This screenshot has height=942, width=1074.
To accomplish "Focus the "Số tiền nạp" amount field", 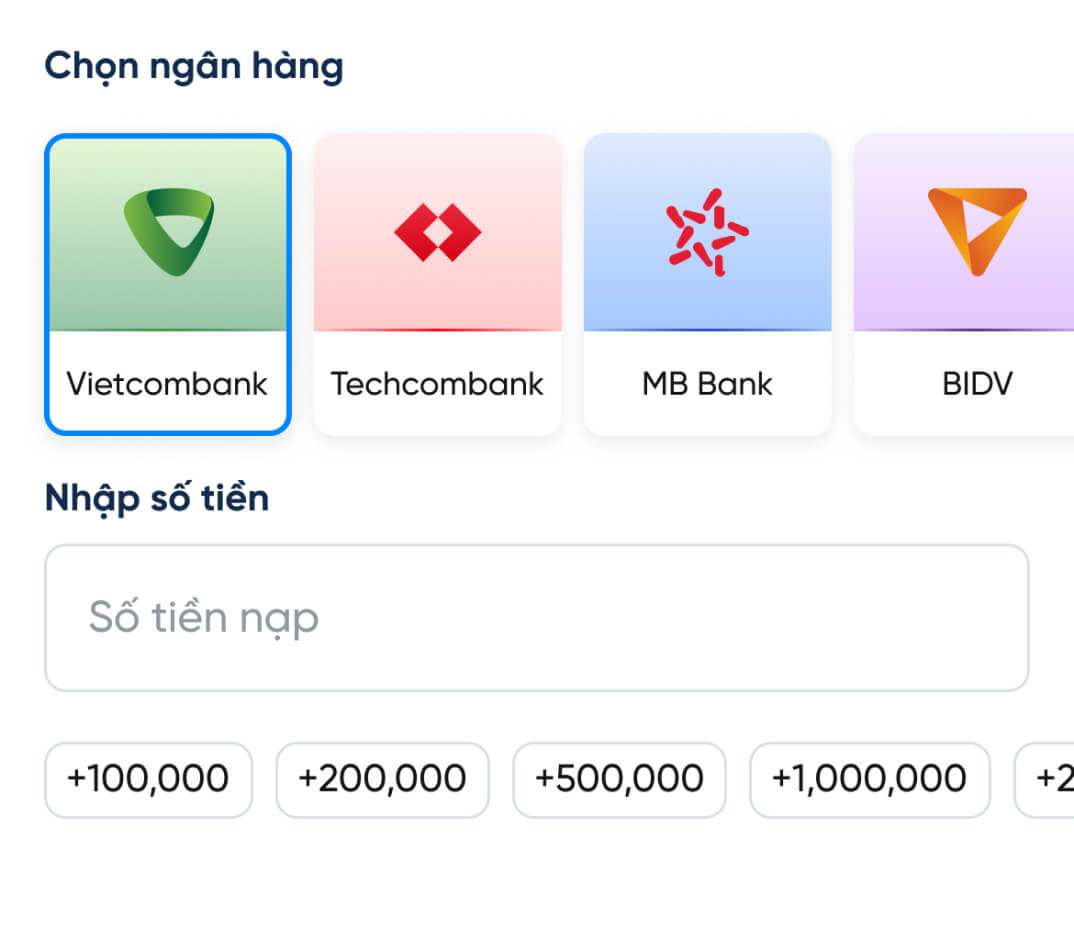I will tap(536, 618).
